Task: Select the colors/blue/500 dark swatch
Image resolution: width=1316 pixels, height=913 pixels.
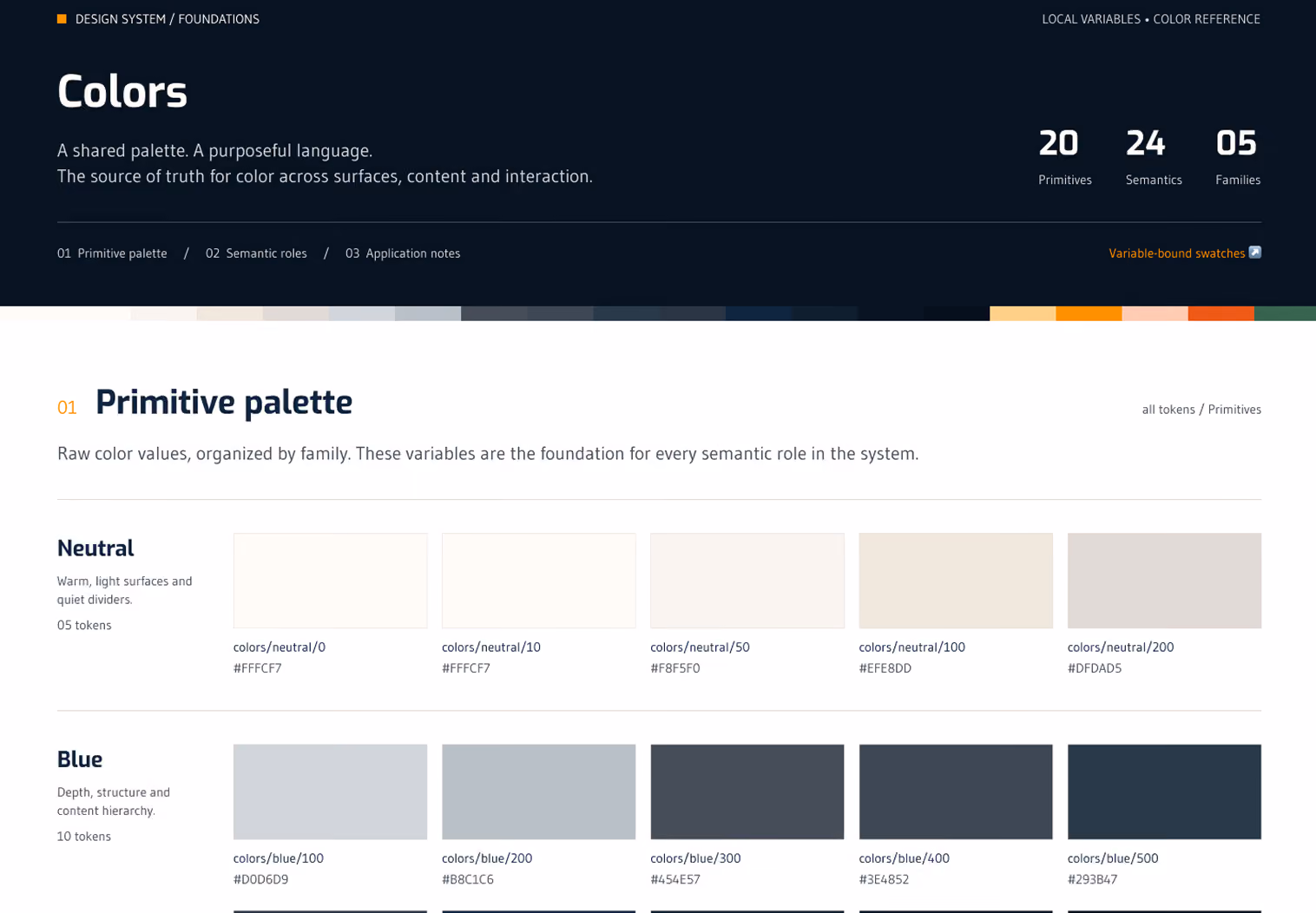Action: [x=1164, y=791]
